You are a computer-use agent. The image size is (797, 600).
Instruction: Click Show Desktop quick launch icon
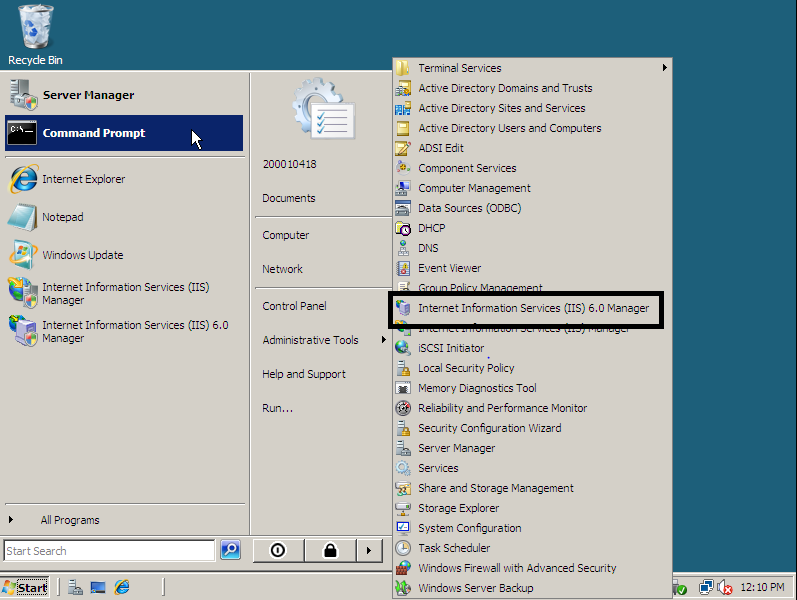pyautogui.click(x=98, y=588)
